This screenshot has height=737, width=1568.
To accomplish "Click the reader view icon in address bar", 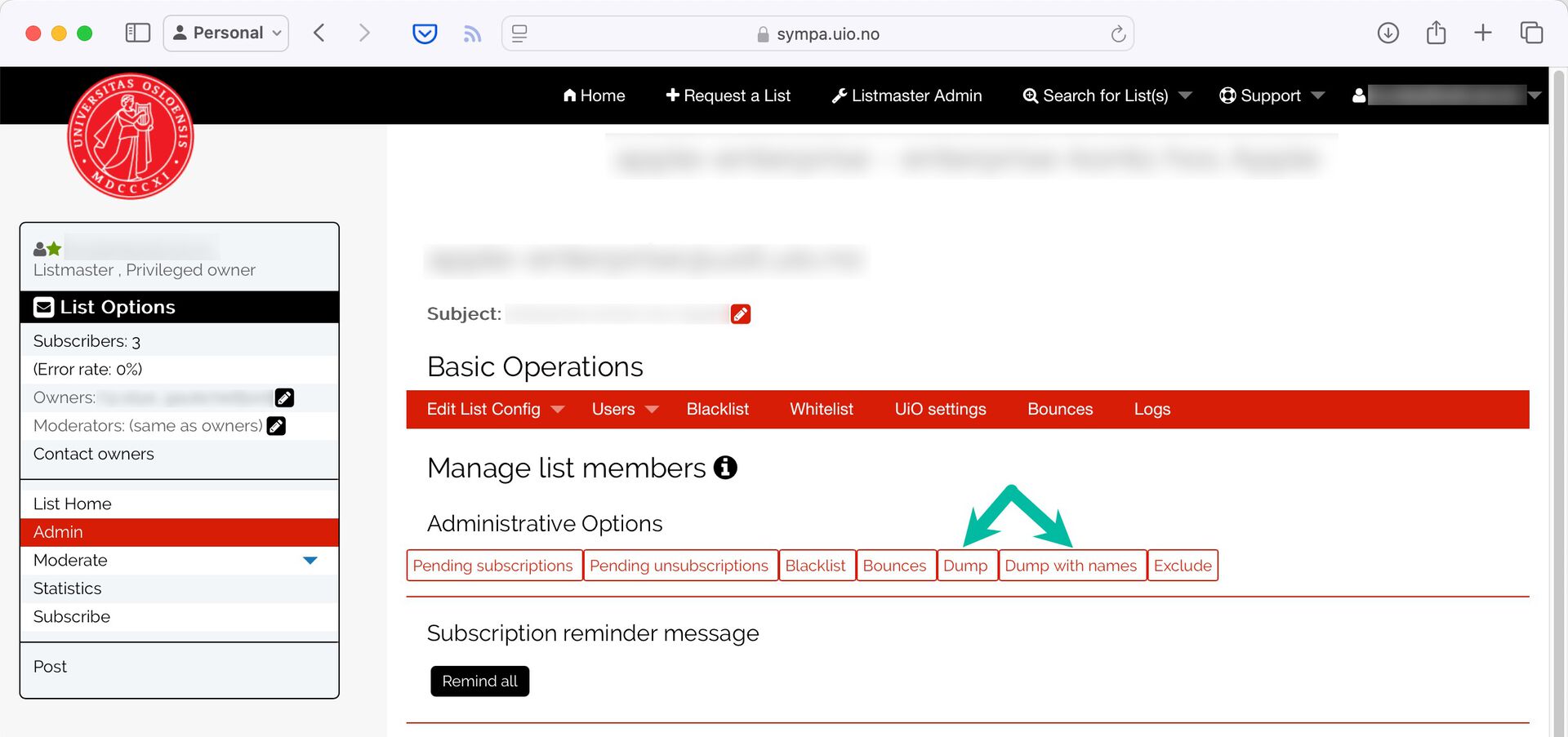I will point(519,33).
